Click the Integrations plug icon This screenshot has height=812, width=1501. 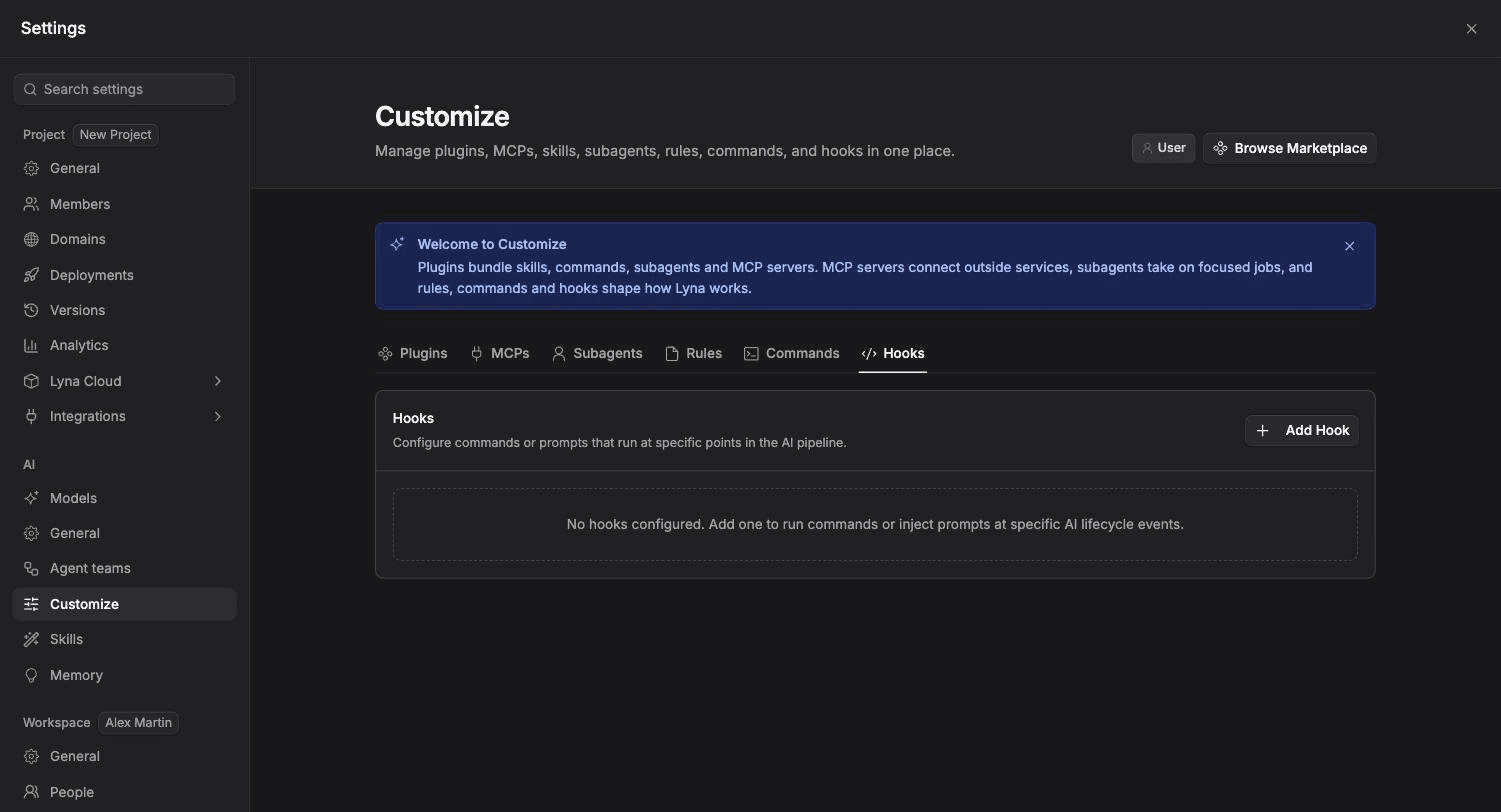(x=31, y=417)
